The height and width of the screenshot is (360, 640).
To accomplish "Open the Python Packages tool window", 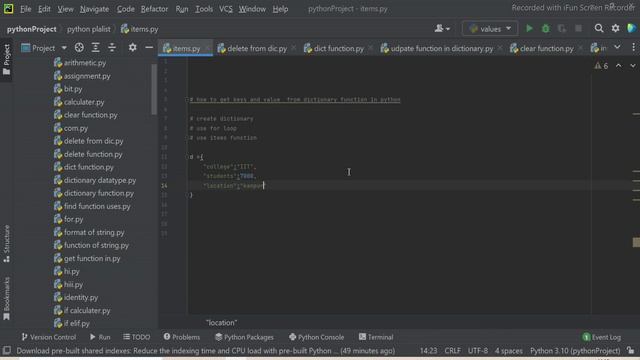I will 244,337.
